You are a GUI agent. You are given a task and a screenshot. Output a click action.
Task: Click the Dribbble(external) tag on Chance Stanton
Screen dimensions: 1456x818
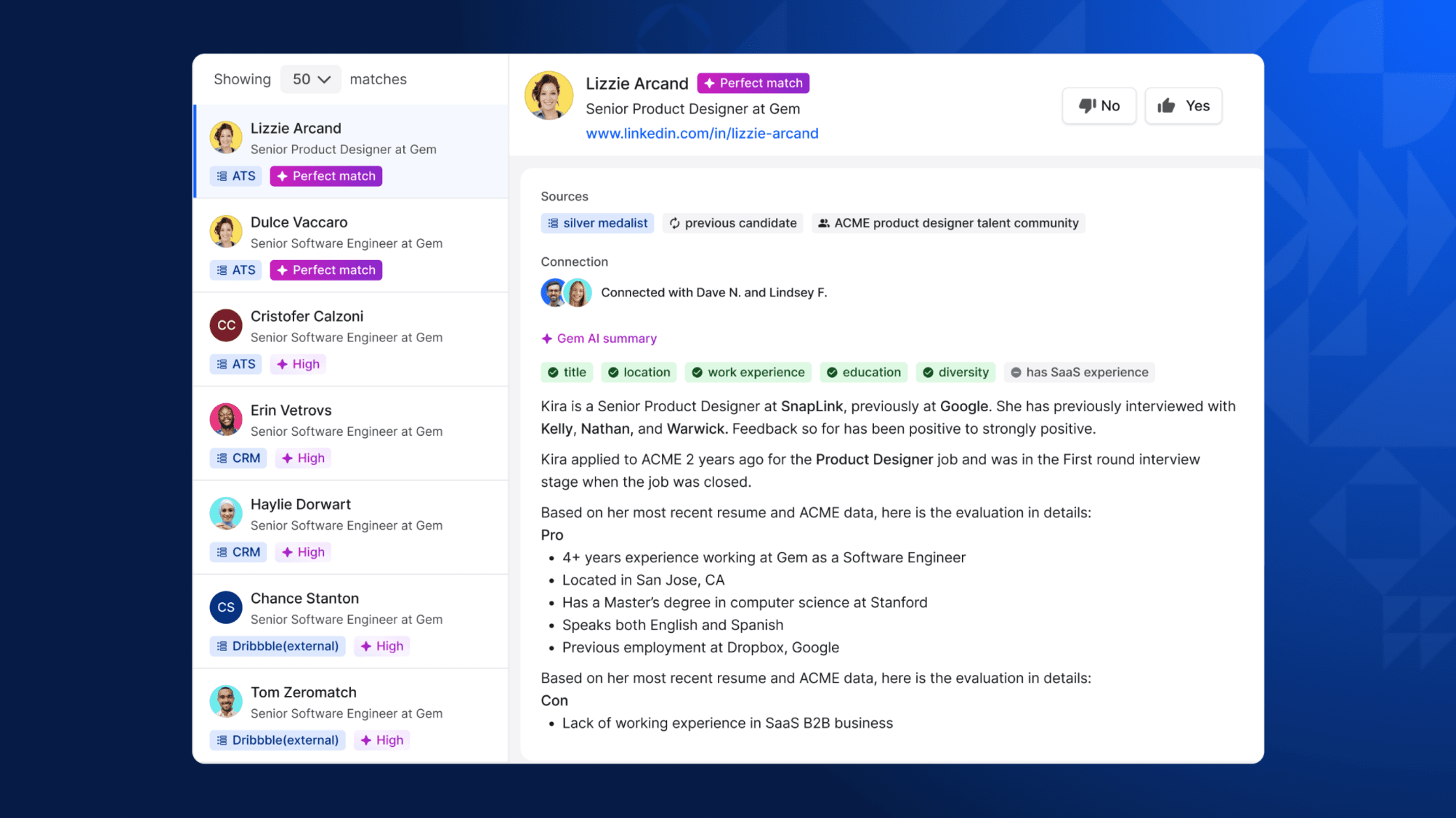[278, 647]
